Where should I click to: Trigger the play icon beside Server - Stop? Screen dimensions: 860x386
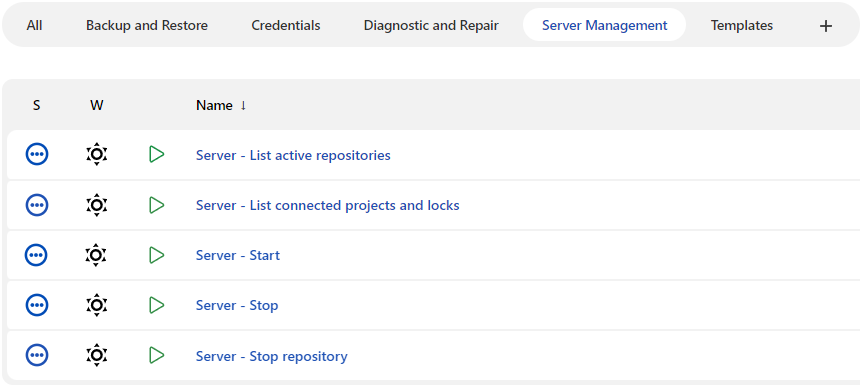pos(157,305)
